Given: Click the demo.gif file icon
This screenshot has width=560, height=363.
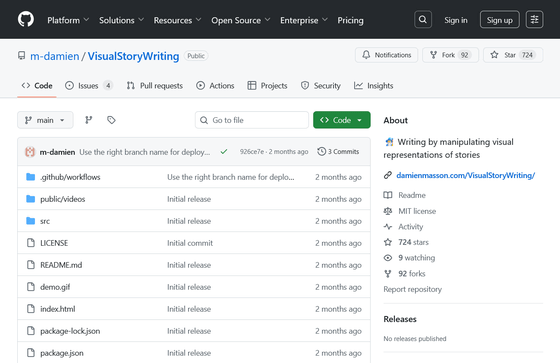Looking at the screenshot, I should pos(31,287).
